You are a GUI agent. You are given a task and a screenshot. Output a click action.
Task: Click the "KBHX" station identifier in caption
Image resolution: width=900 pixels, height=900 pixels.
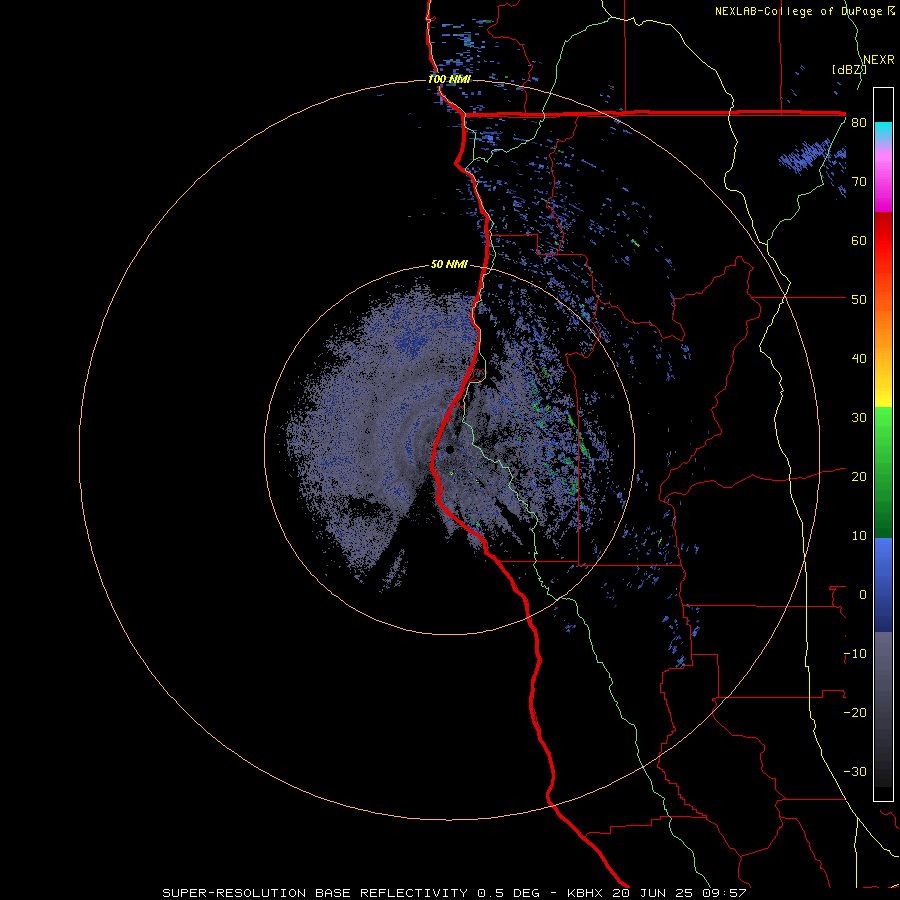click(x=587, y=893)
